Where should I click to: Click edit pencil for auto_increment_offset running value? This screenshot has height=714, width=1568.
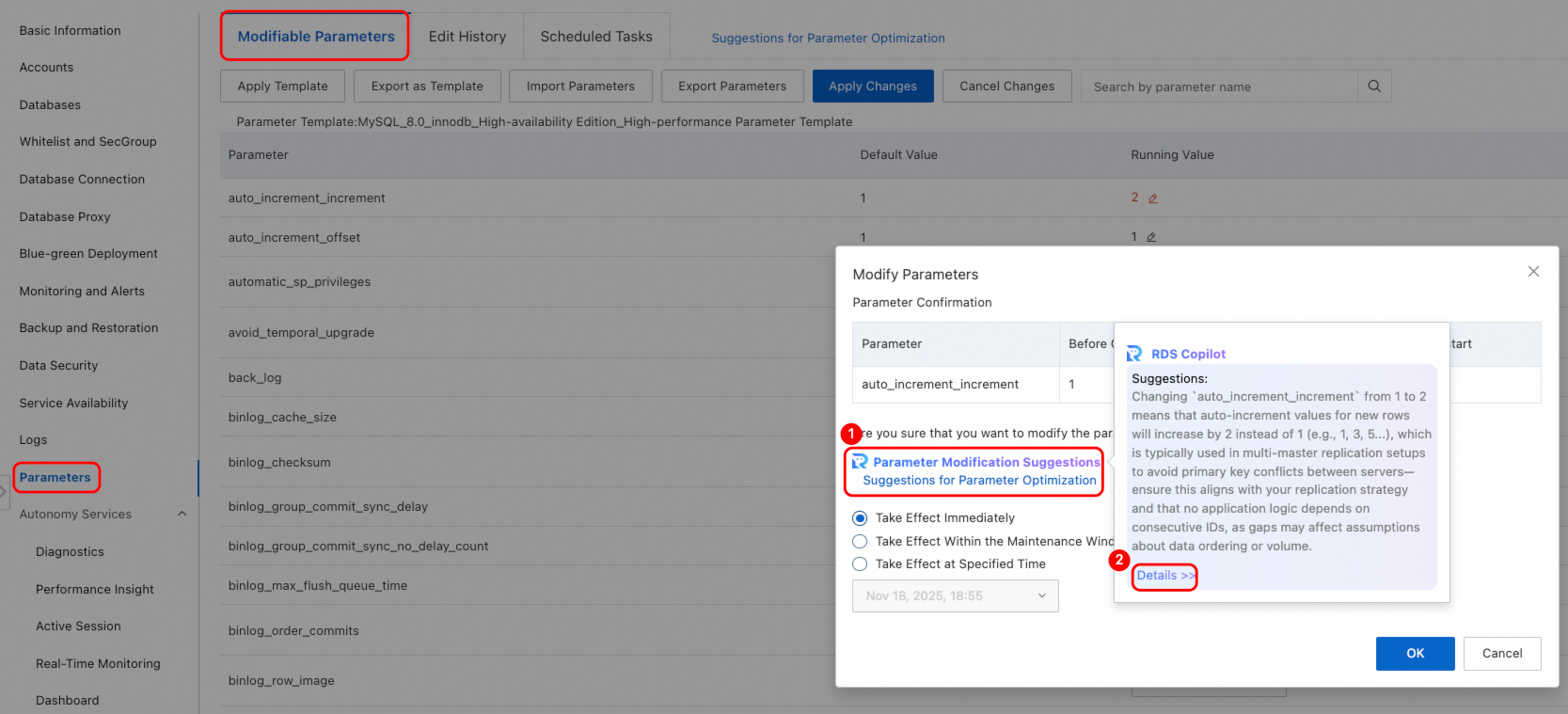click(1151, 238)
